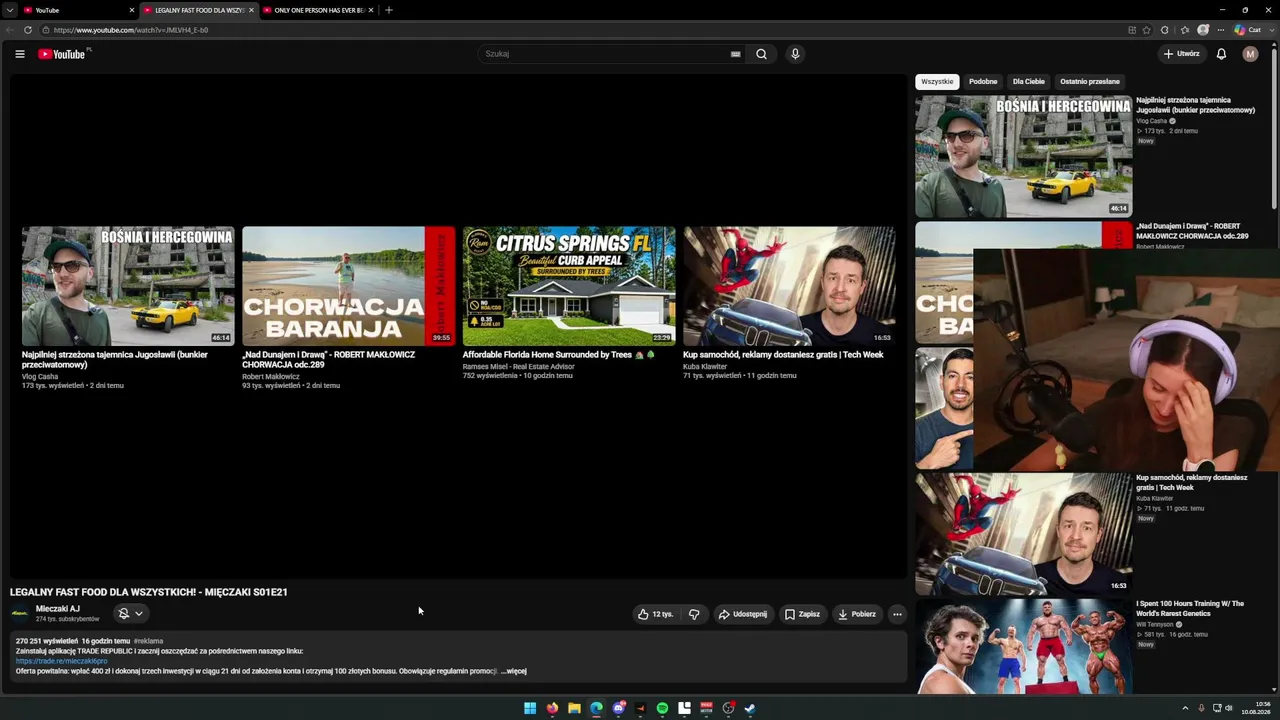The image size is (1280, 720).
Task: Click the browser address bar URL
Action: (x=131, y=30)
